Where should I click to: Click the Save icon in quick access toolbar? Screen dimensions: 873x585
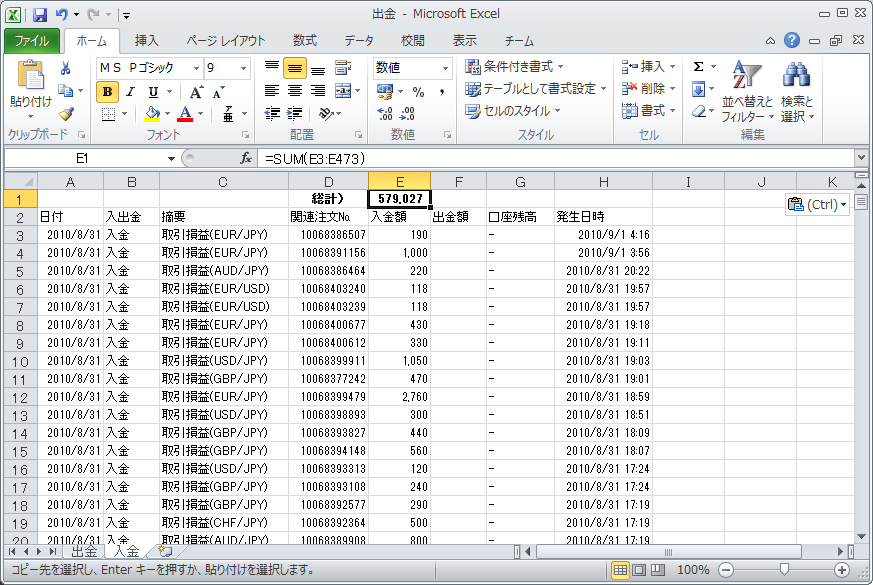click(x=40, y=15)
